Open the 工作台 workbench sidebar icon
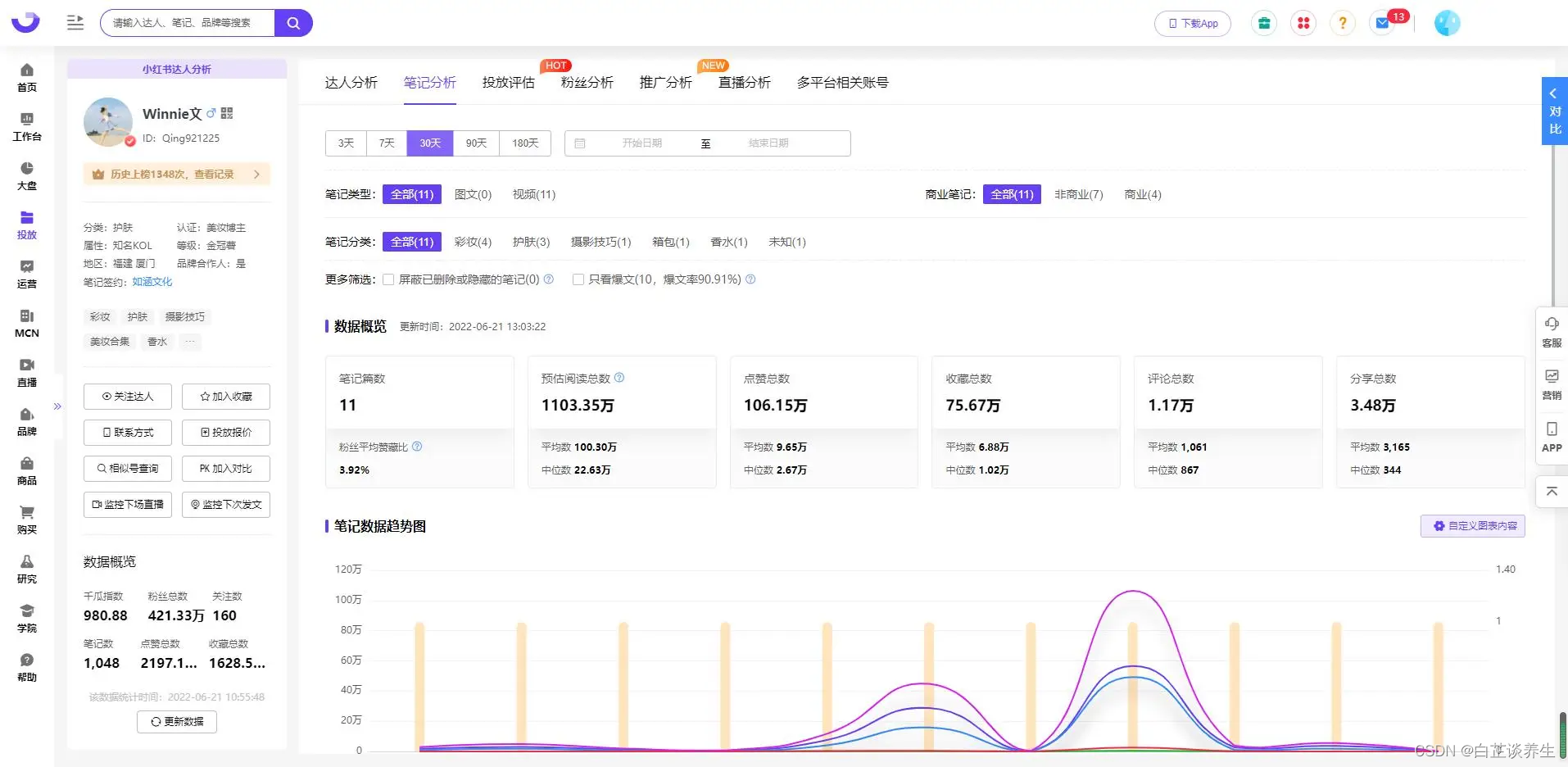The image size is (1568, 767). point(27,126)
